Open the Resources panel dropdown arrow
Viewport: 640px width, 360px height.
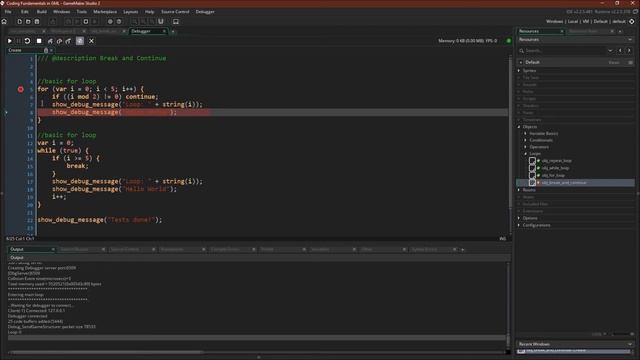(x=630, y=40)
